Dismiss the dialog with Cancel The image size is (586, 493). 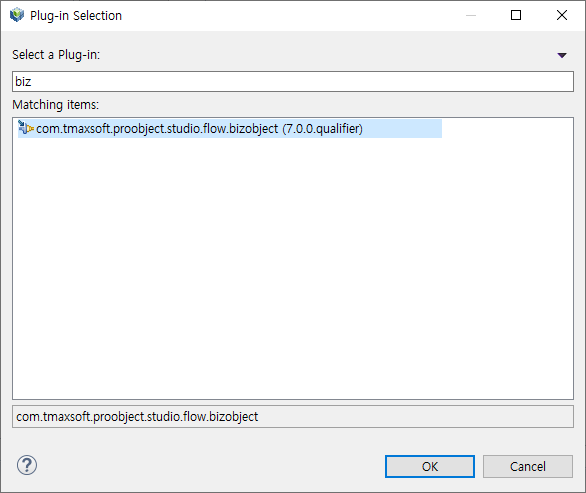pyautogui.click(x=528, y=466)
